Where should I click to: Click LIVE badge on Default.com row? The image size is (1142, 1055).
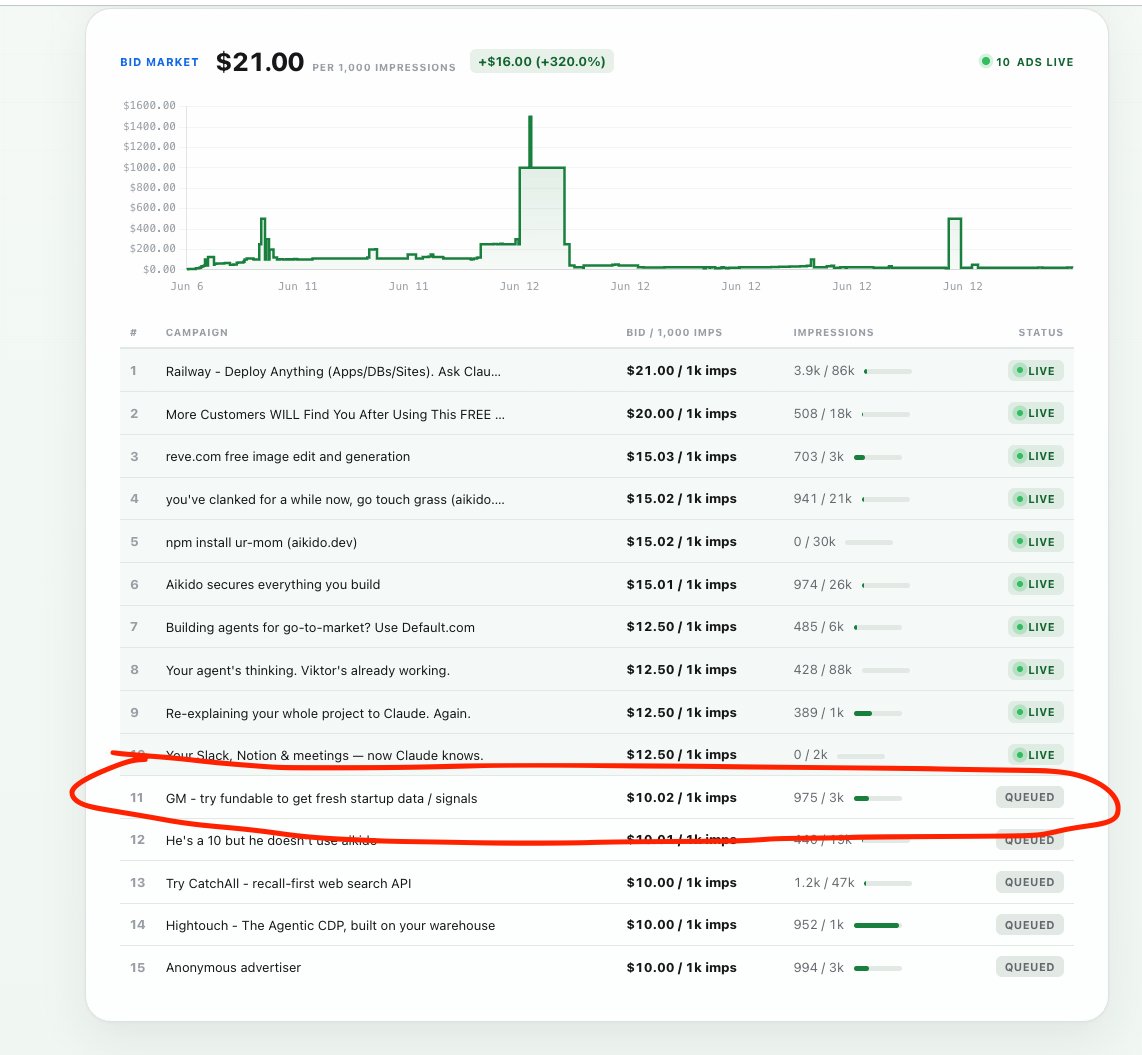[x=1035, y=627]
